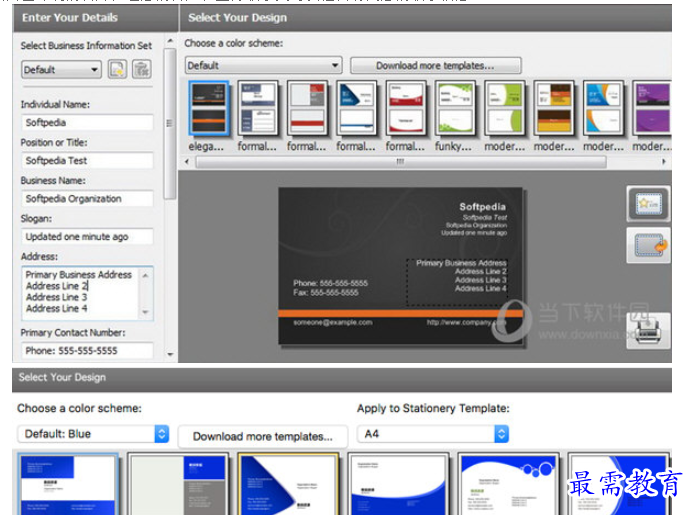Viewport: 691px width, 515px height.
Task: Select the modern green curve template thumbnail
Action: click(x=505, y=108)
